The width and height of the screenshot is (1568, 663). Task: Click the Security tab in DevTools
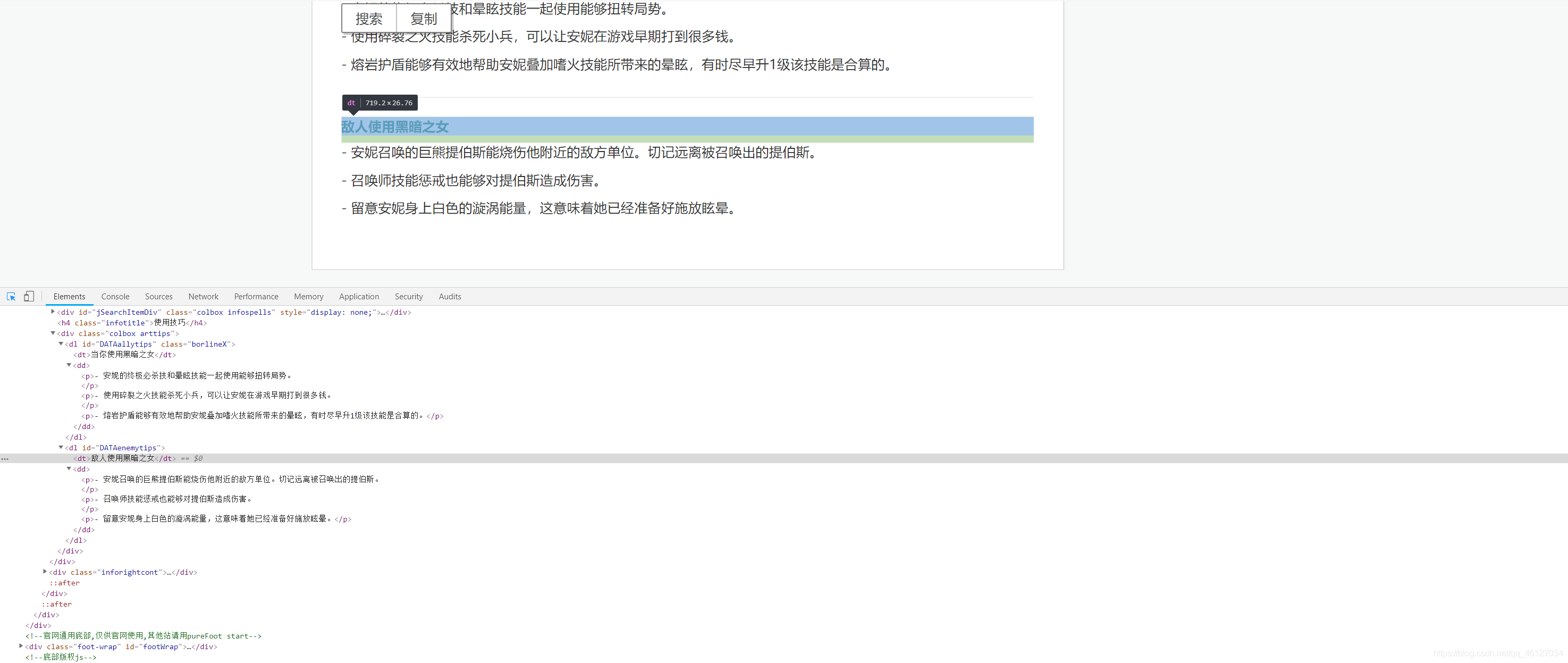click(x=407, y=296)
